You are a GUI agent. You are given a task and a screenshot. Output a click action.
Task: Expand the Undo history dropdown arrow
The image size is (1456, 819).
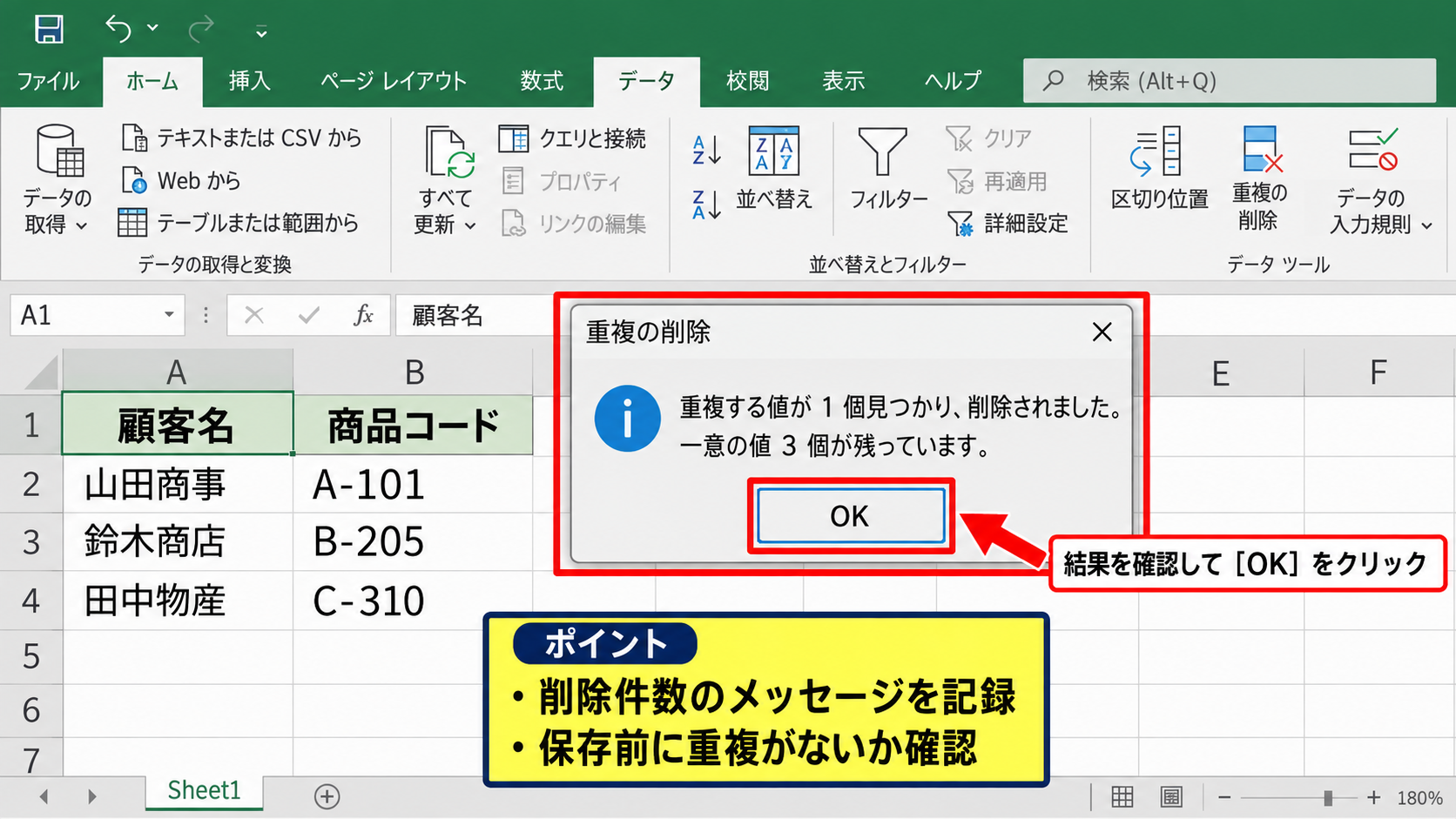click(152, 28)
